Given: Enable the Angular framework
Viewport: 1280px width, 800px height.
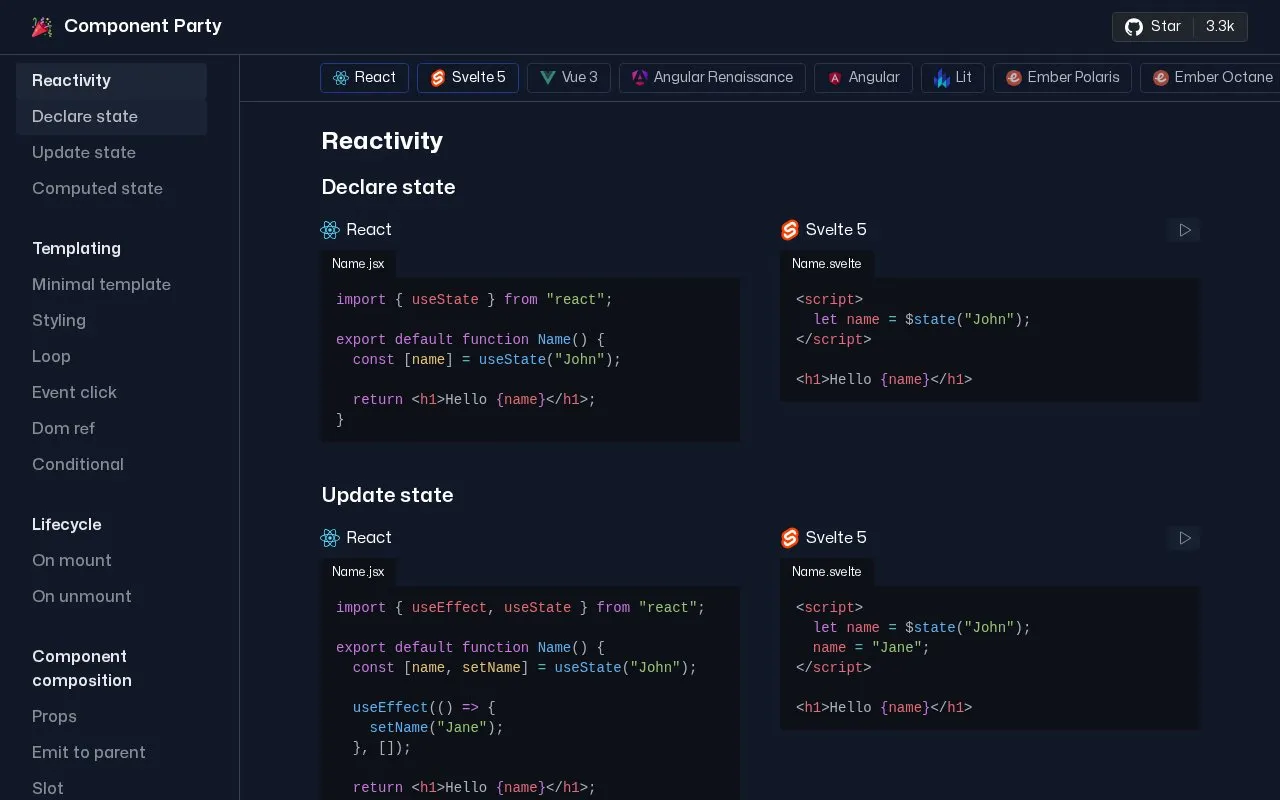Looking at the screenshot, I should click(x=863, y=78).
